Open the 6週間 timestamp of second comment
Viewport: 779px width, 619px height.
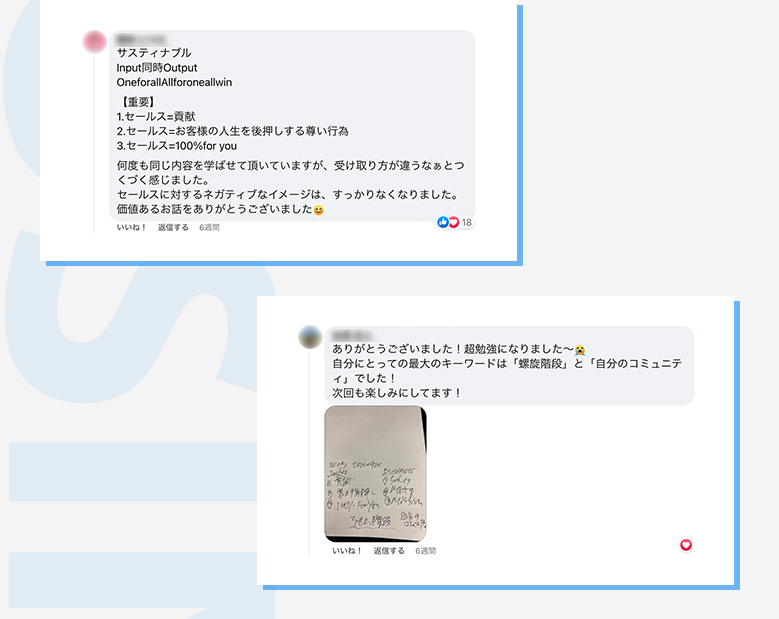click(x=426, y=551)
